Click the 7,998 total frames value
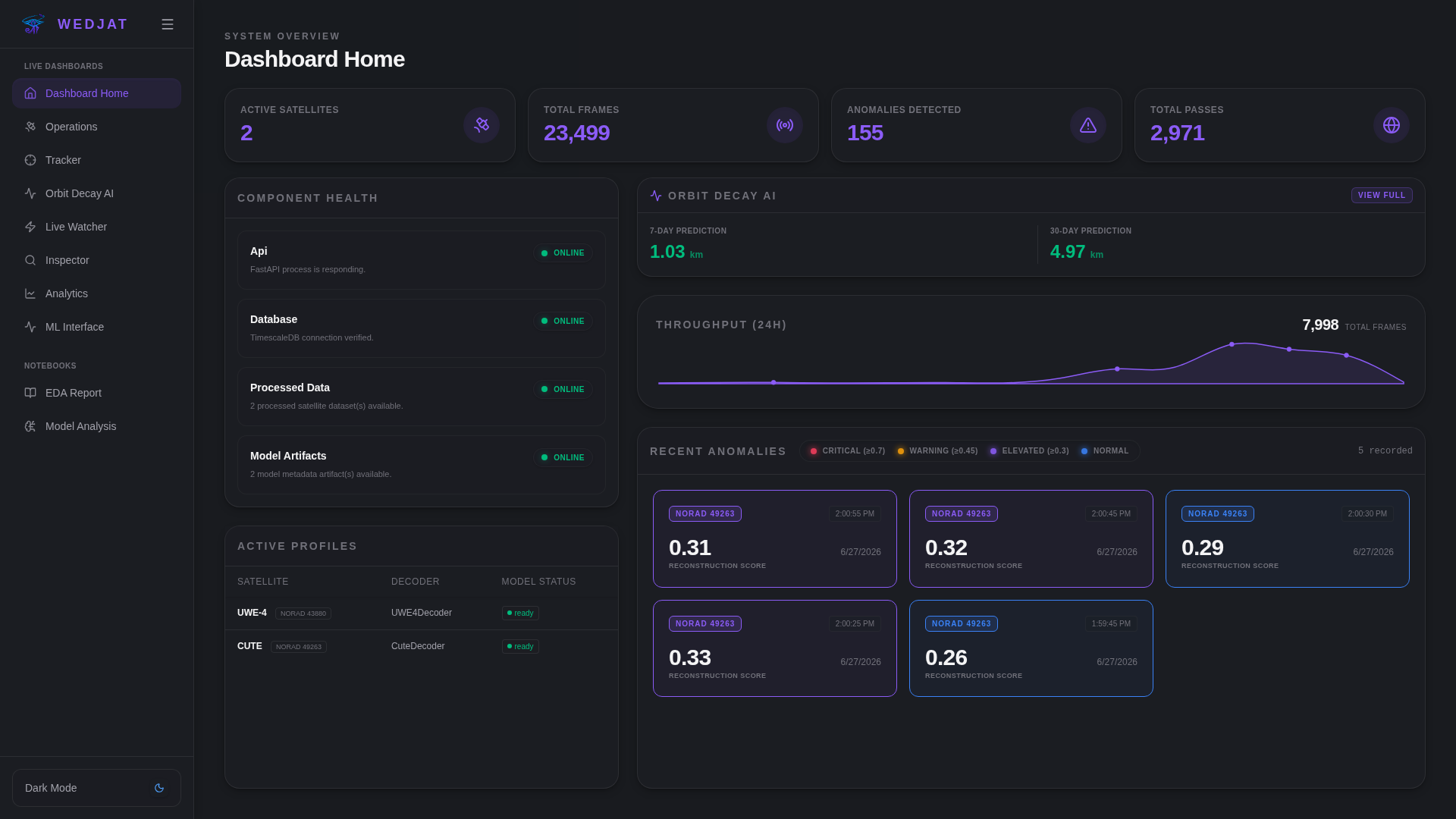1456x819 pixels. (x=1320, y=325)
